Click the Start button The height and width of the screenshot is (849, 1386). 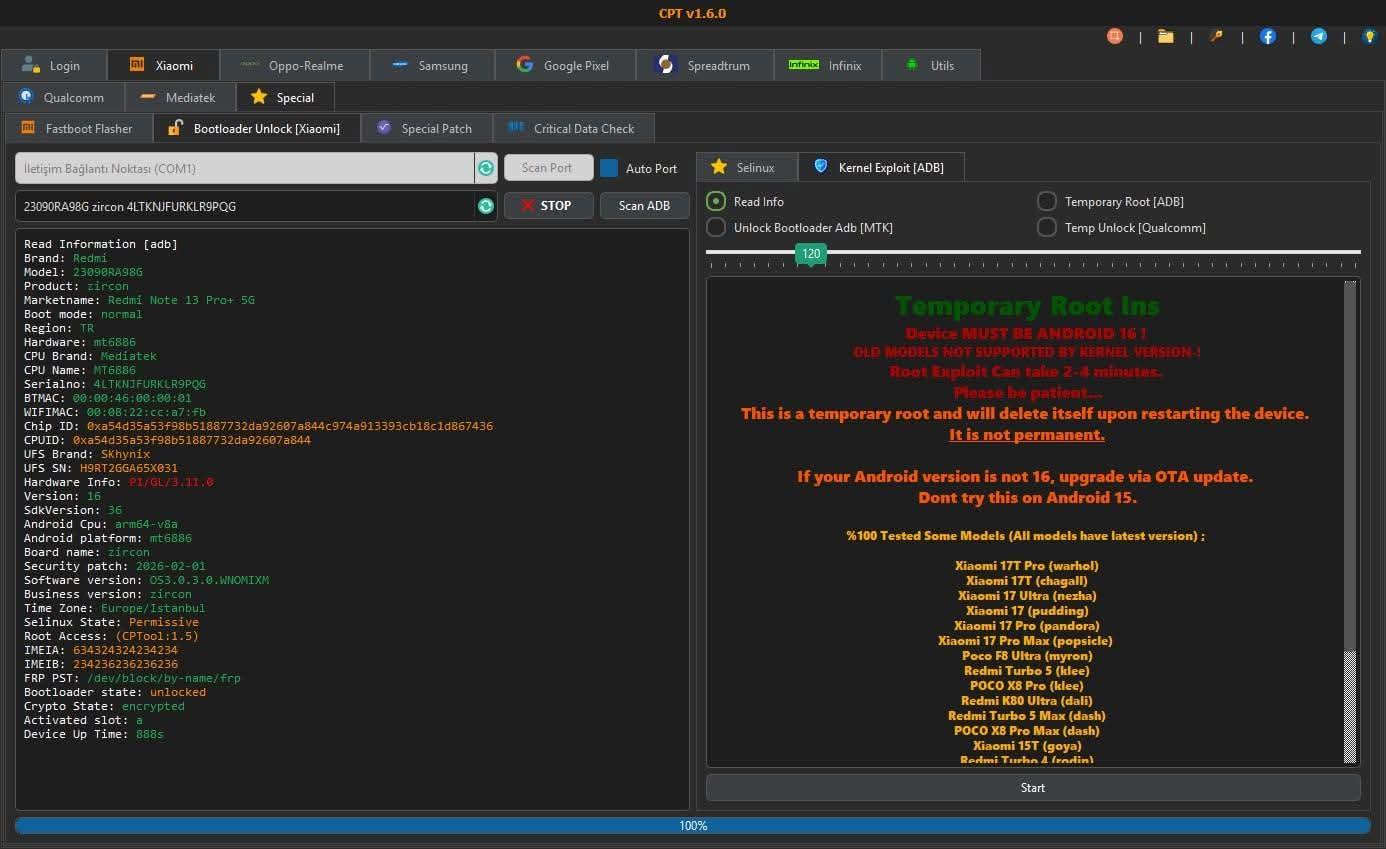pos(1033,787)
